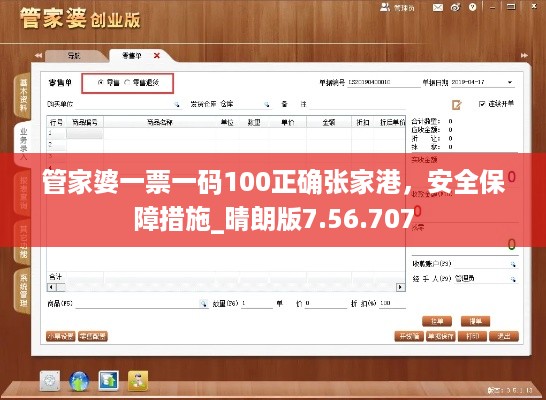This screenshot has height=400, width=546.
Task: Click the mail envelope icon in header
Action: pos(438,7)
